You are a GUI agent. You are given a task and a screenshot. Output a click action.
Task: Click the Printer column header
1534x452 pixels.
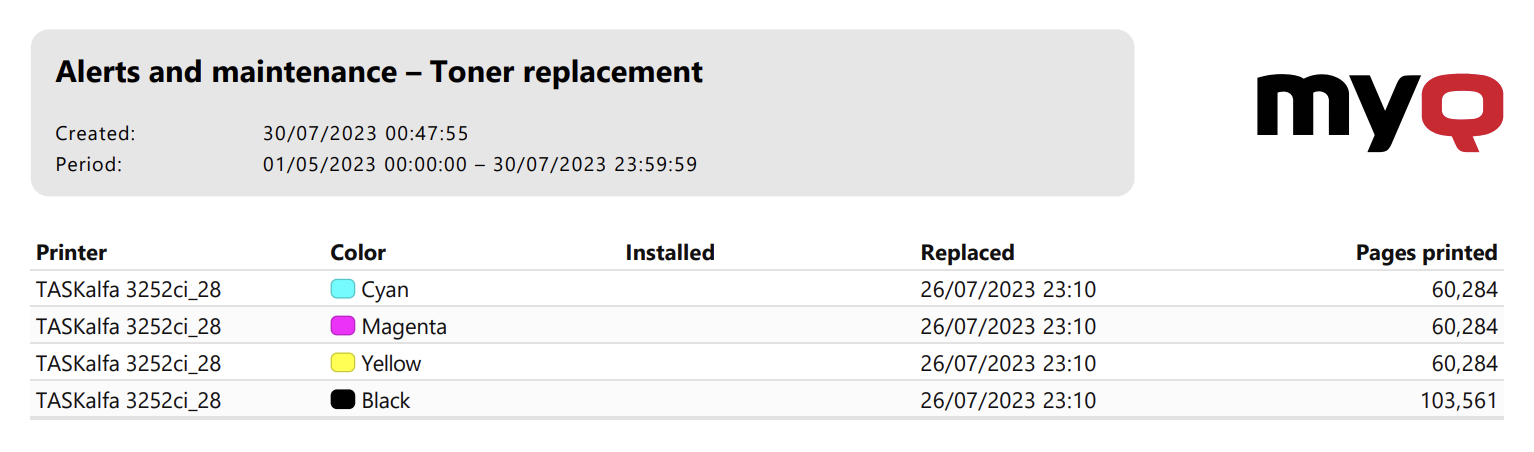71,253
